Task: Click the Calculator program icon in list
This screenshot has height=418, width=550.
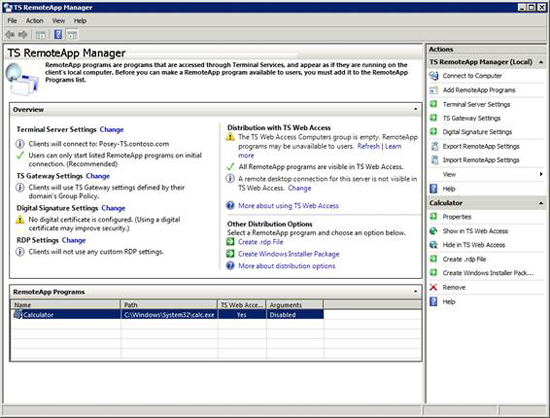Action: 18,315
